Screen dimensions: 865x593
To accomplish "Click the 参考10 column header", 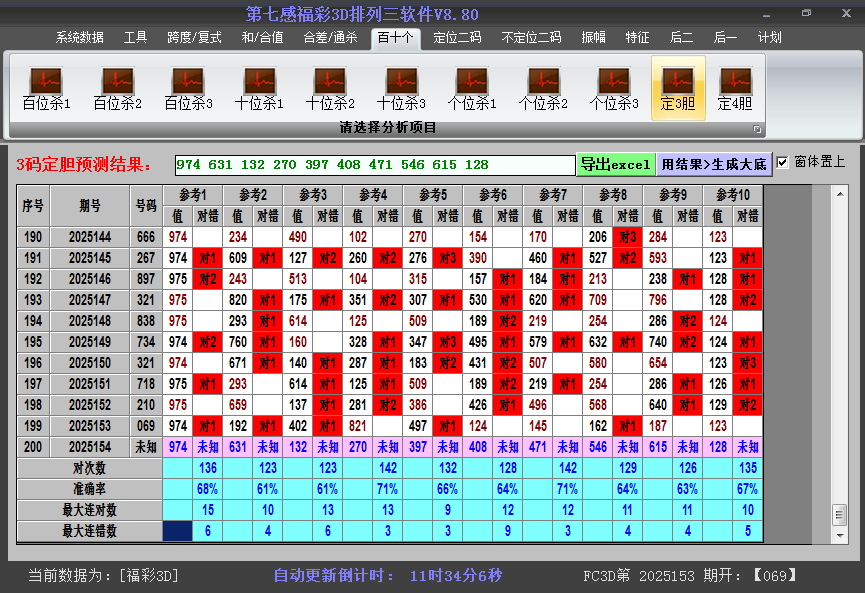I will 733,195.
